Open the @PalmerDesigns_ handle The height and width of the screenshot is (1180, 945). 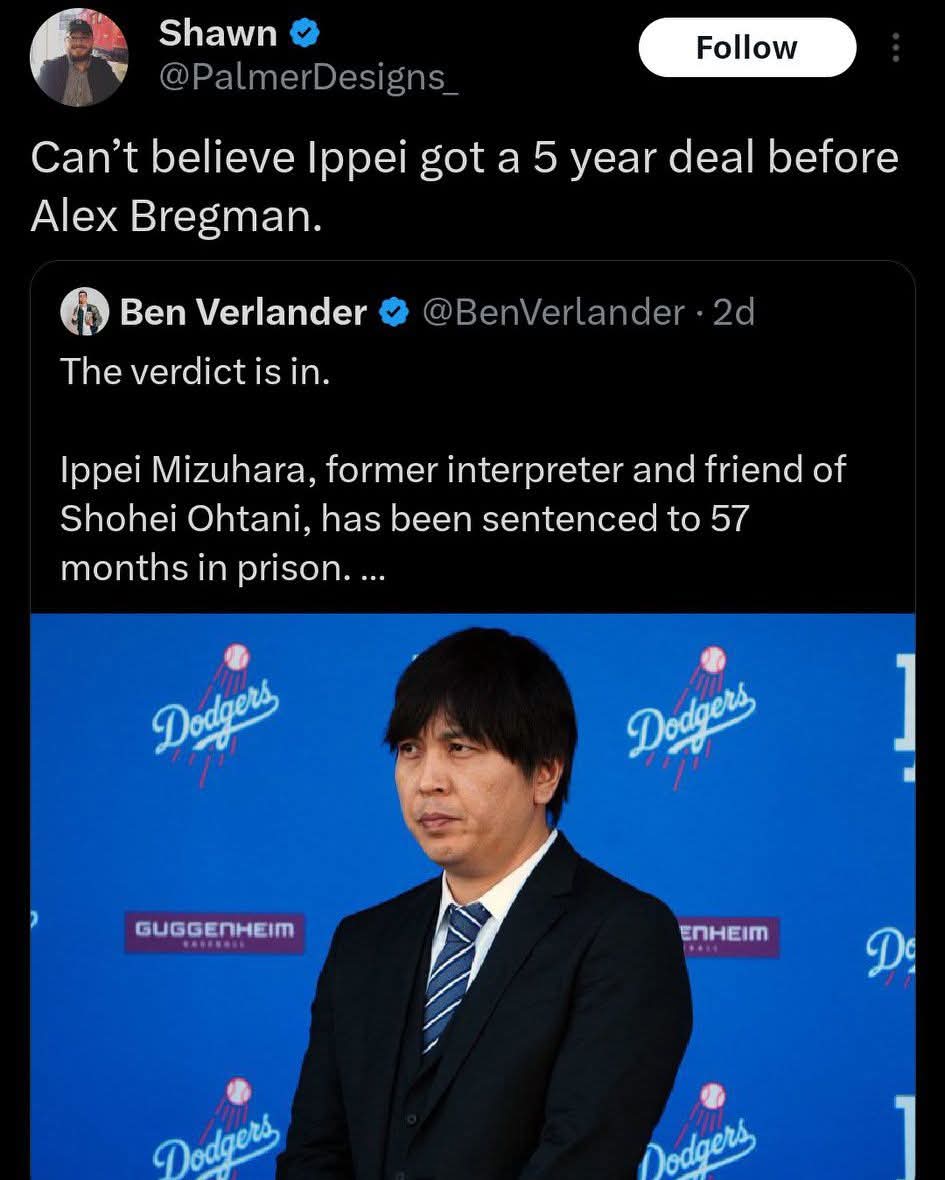309,77
